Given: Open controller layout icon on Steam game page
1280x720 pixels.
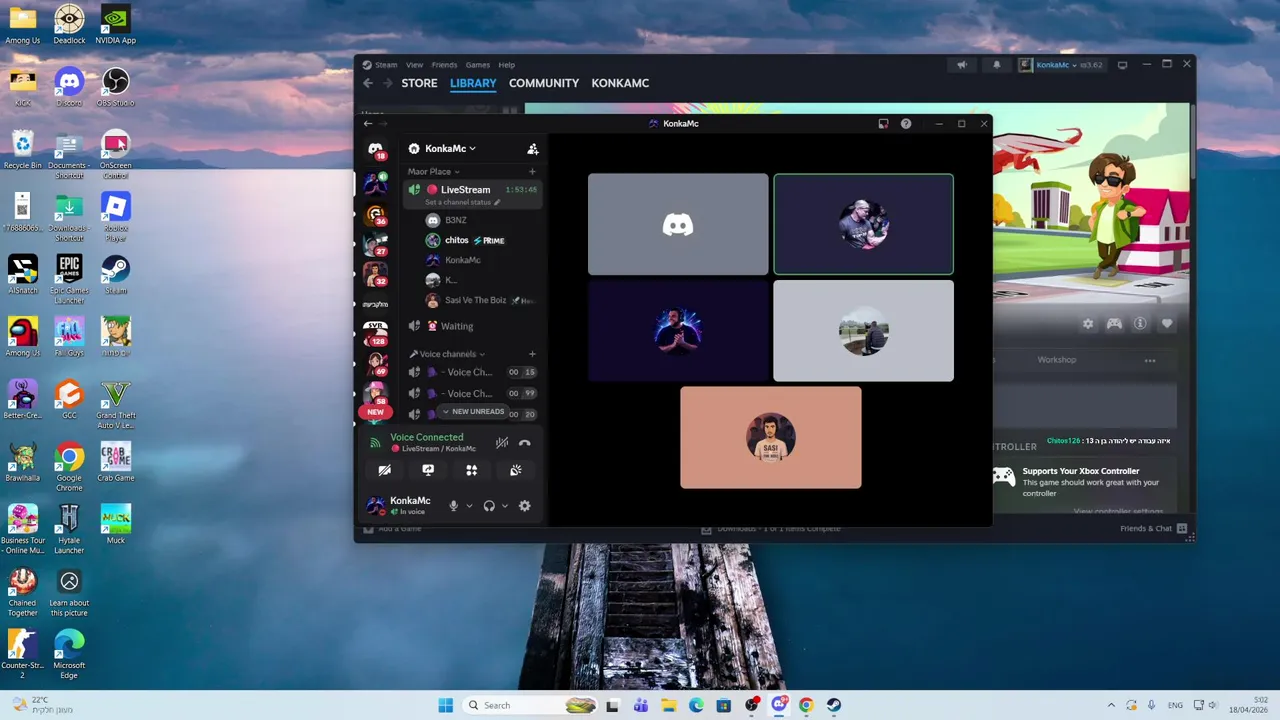Looking at the screenshot, I should 1114,324.
